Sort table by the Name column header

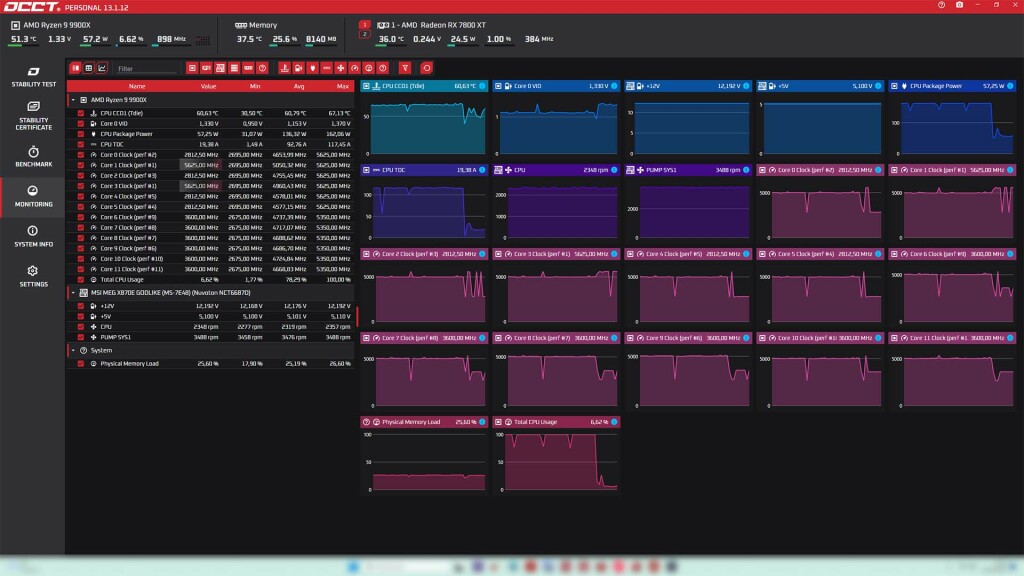pyautogui.click(x=136, y=86)
